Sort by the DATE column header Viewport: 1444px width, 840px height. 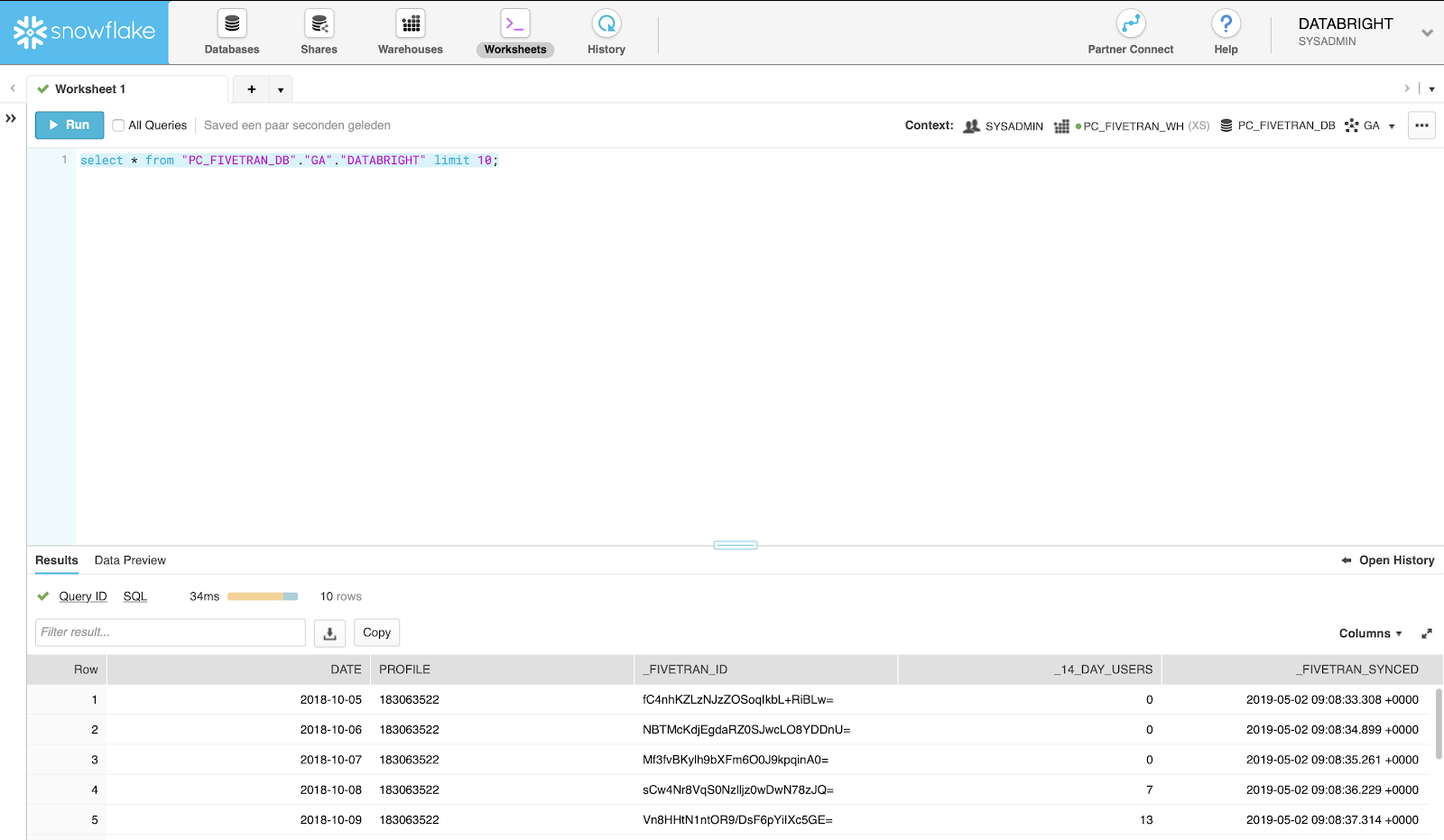[x=239, y=669]
